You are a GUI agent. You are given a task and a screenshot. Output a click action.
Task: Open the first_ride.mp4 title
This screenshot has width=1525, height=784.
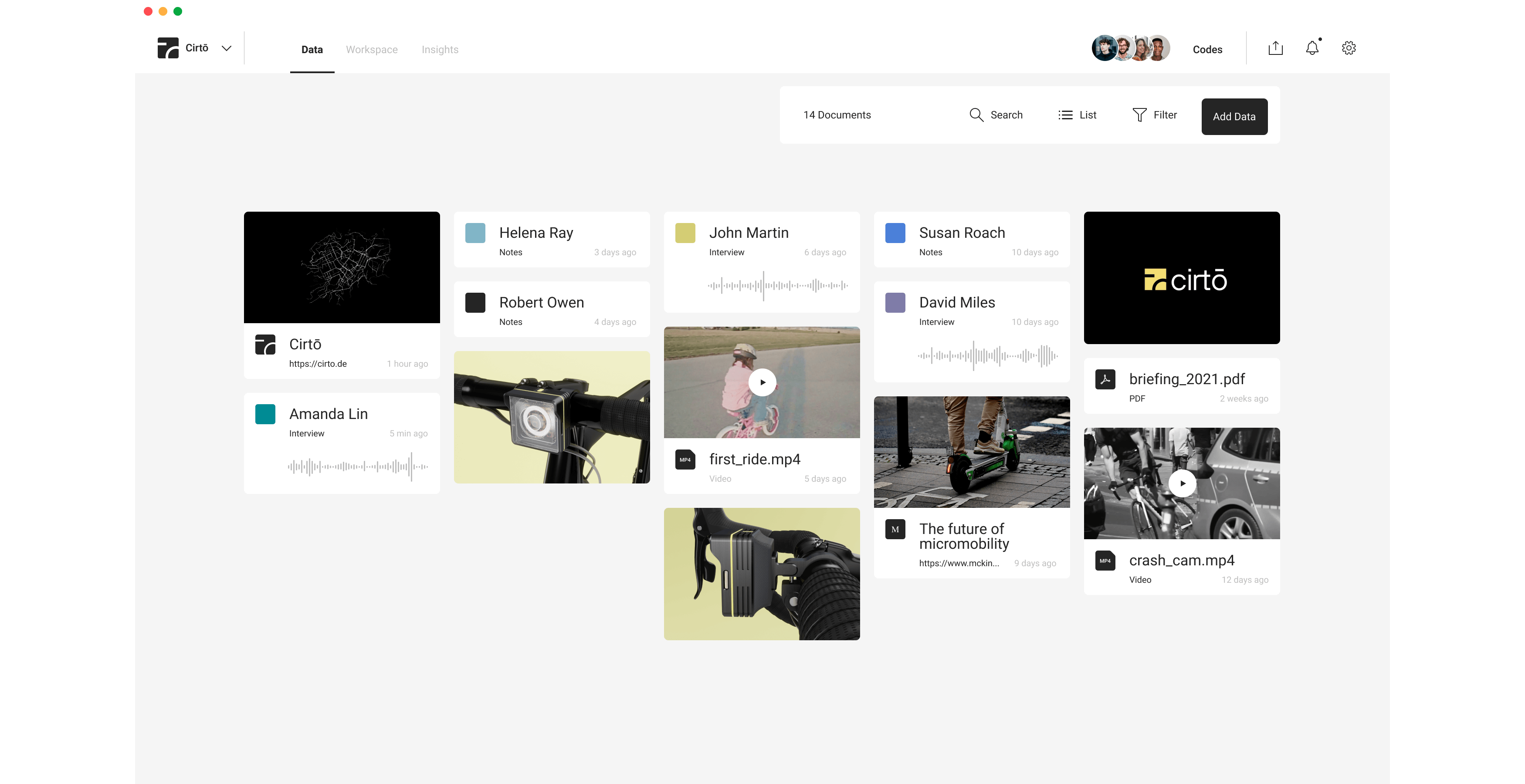pos(754,460)
